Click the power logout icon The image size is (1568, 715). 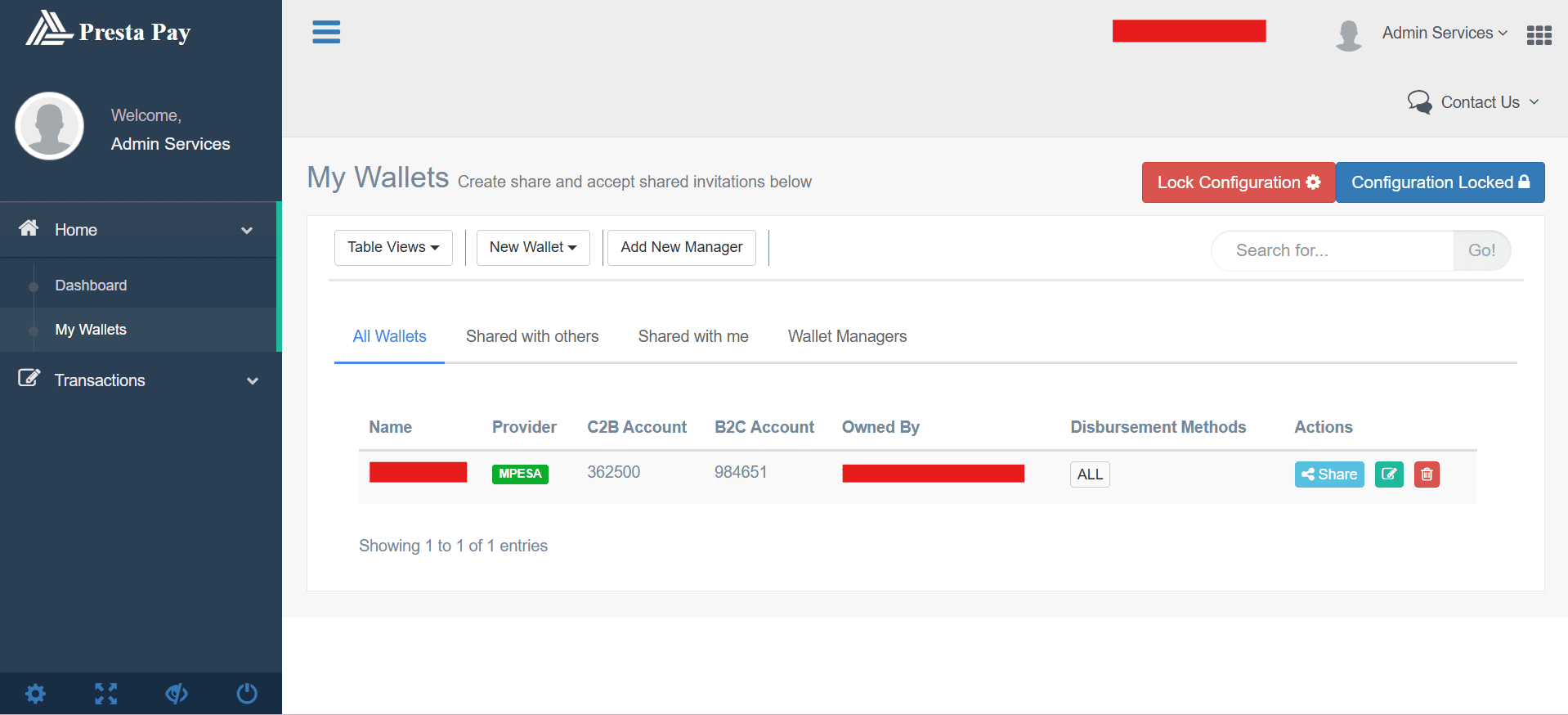pos(246,694)
